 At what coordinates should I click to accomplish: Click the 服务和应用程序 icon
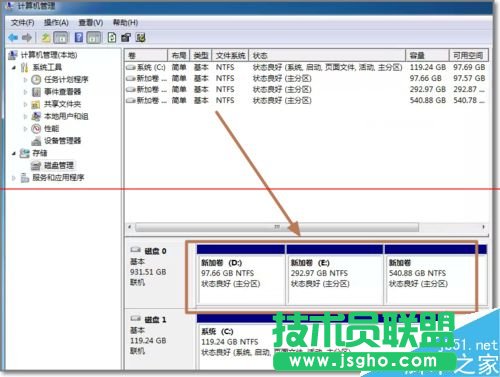24,178
